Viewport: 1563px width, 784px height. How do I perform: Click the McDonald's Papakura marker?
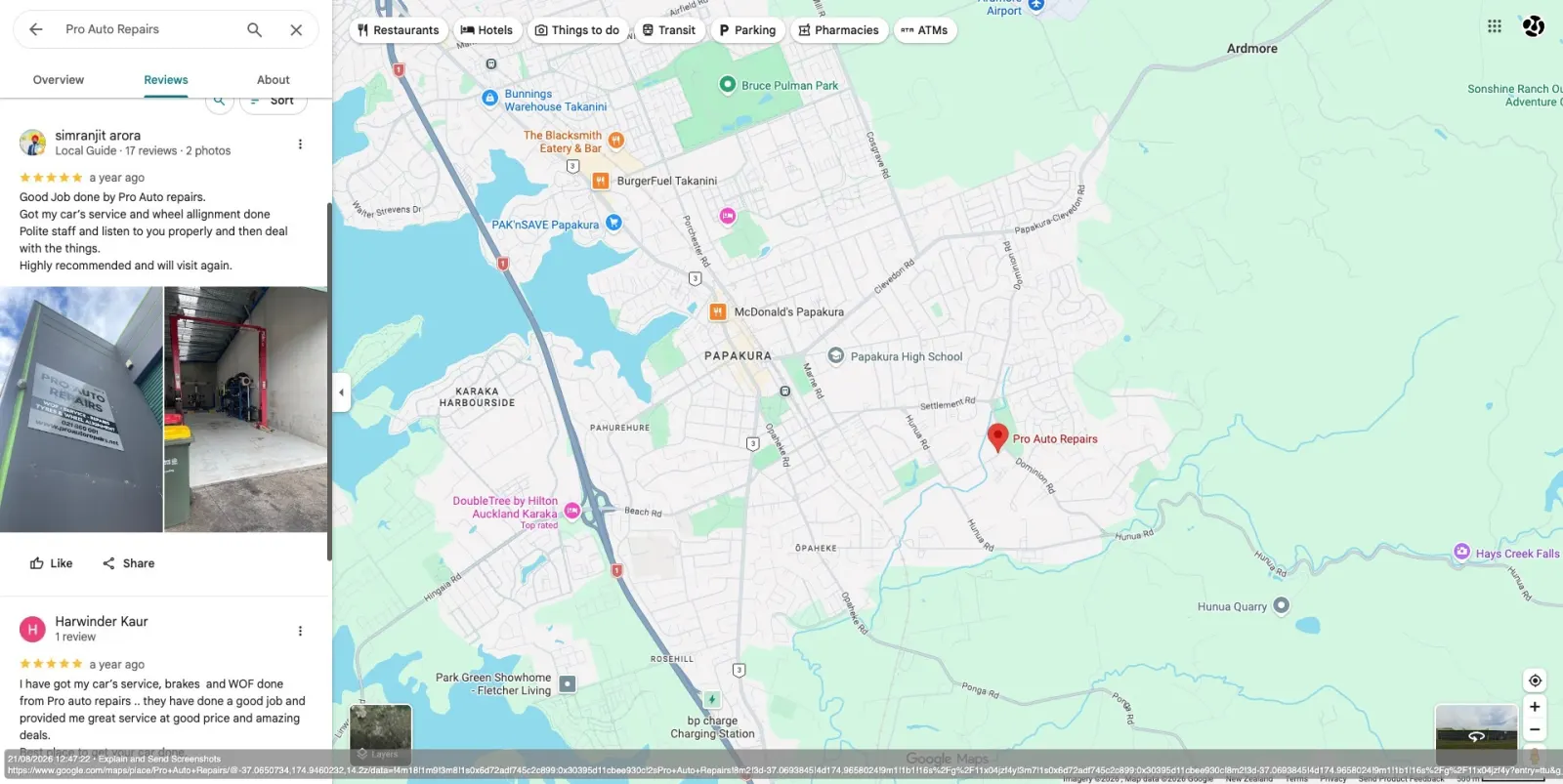click(718, 312)
